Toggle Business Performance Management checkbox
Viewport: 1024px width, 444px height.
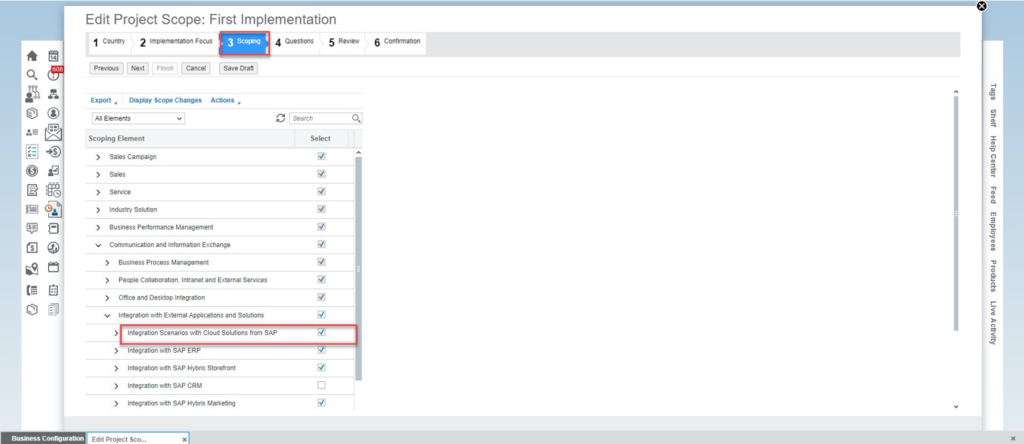[321, 227]
